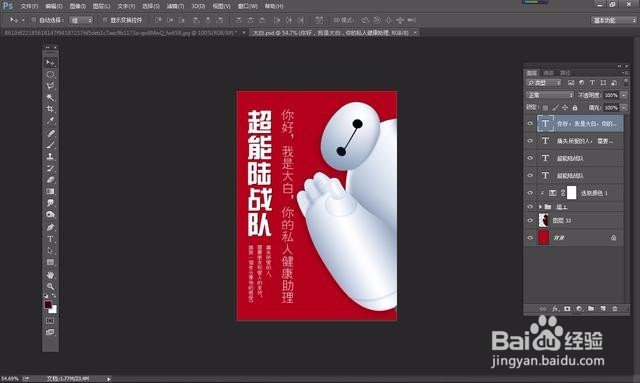Select the Horizontal Type tool
Screen dimensions: 640x383
coord(50,239)
